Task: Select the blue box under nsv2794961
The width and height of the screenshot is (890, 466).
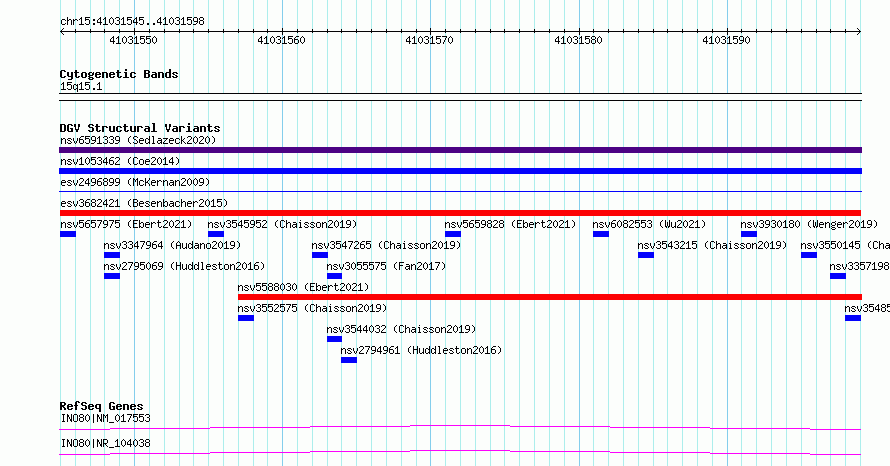Action: click(349, 360)
